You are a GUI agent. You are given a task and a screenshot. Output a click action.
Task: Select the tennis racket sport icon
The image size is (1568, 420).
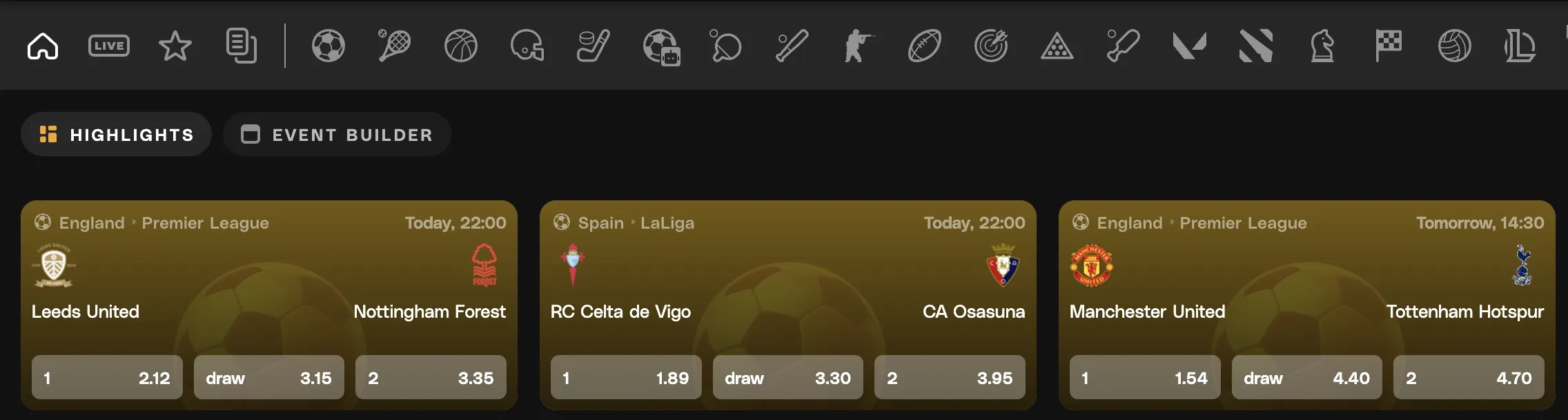395,46
